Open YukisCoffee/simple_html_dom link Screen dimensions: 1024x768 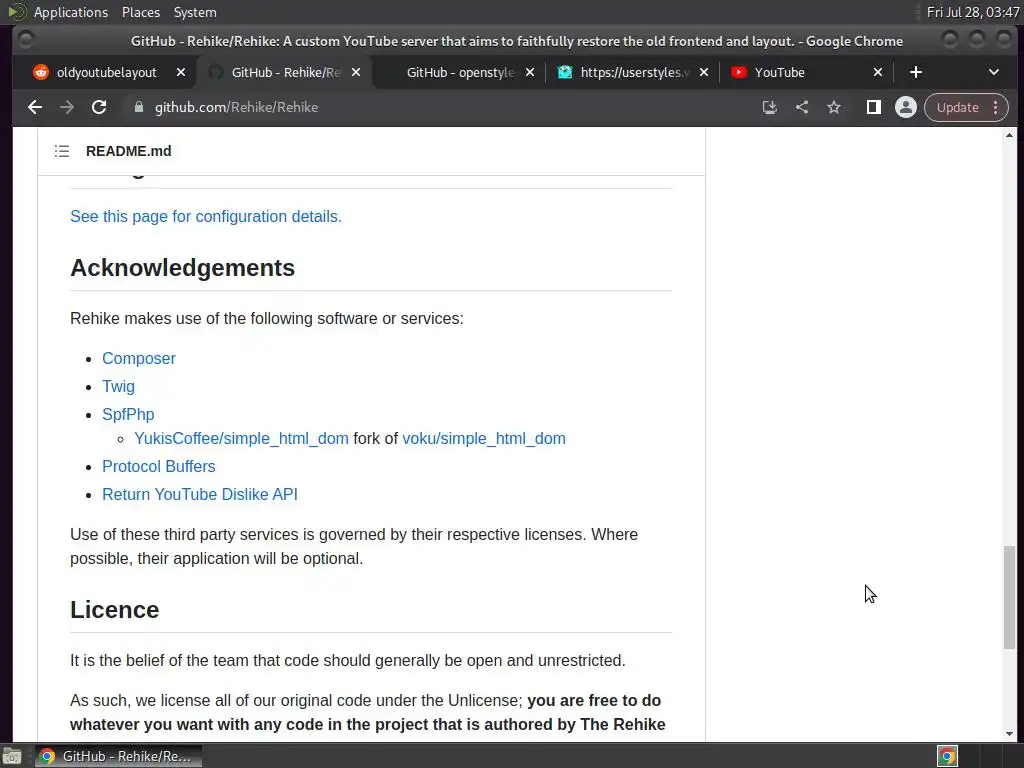click(241, 438)
